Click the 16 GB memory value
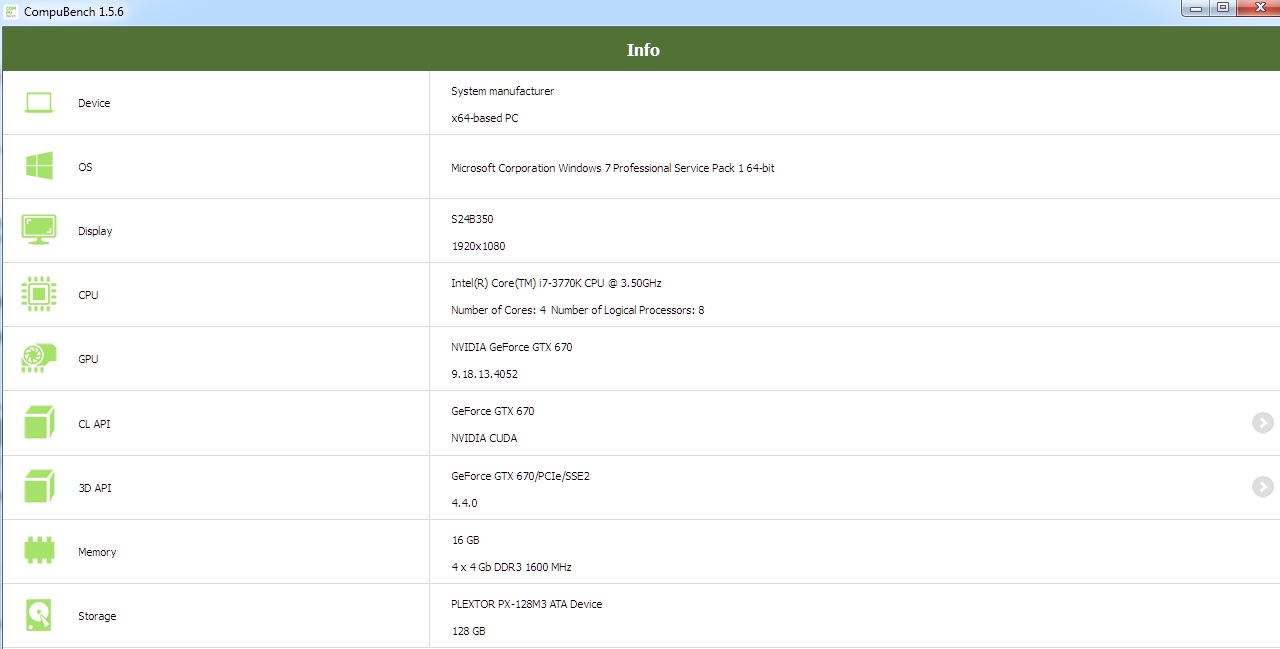 (465, 540)
